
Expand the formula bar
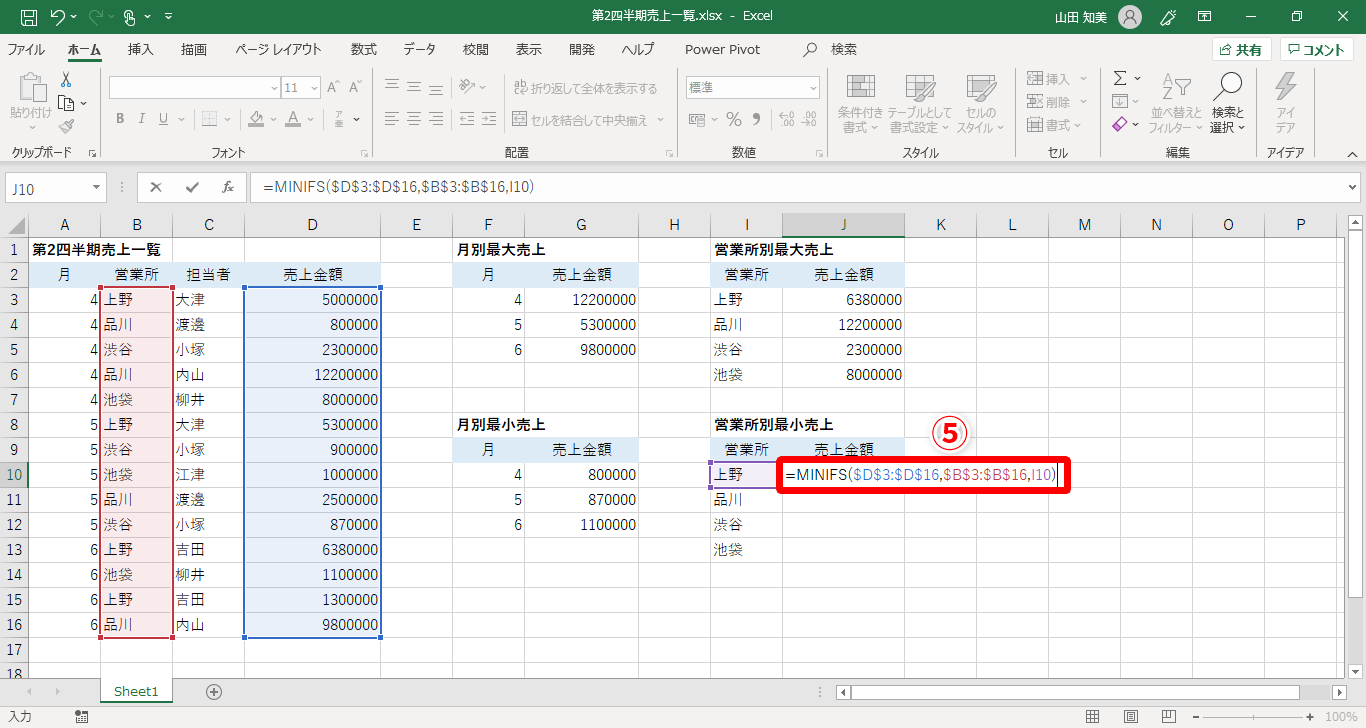point(1353,187)
